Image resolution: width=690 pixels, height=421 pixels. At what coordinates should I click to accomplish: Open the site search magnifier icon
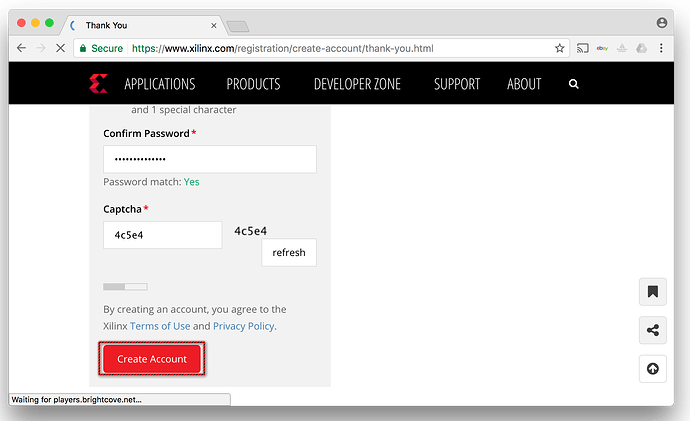pyautogui.click(x=574, y=84)
